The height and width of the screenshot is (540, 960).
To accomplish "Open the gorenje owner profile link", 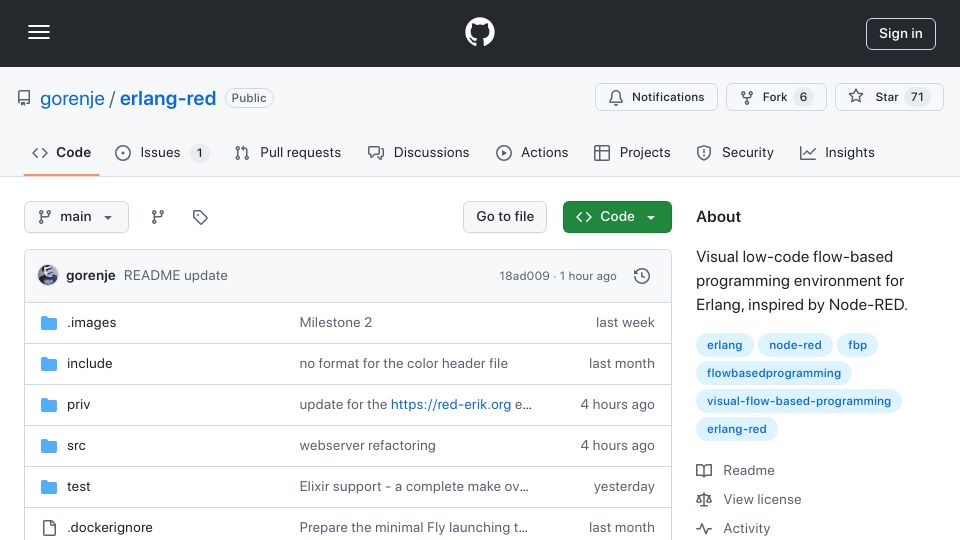I will point(72,99).
